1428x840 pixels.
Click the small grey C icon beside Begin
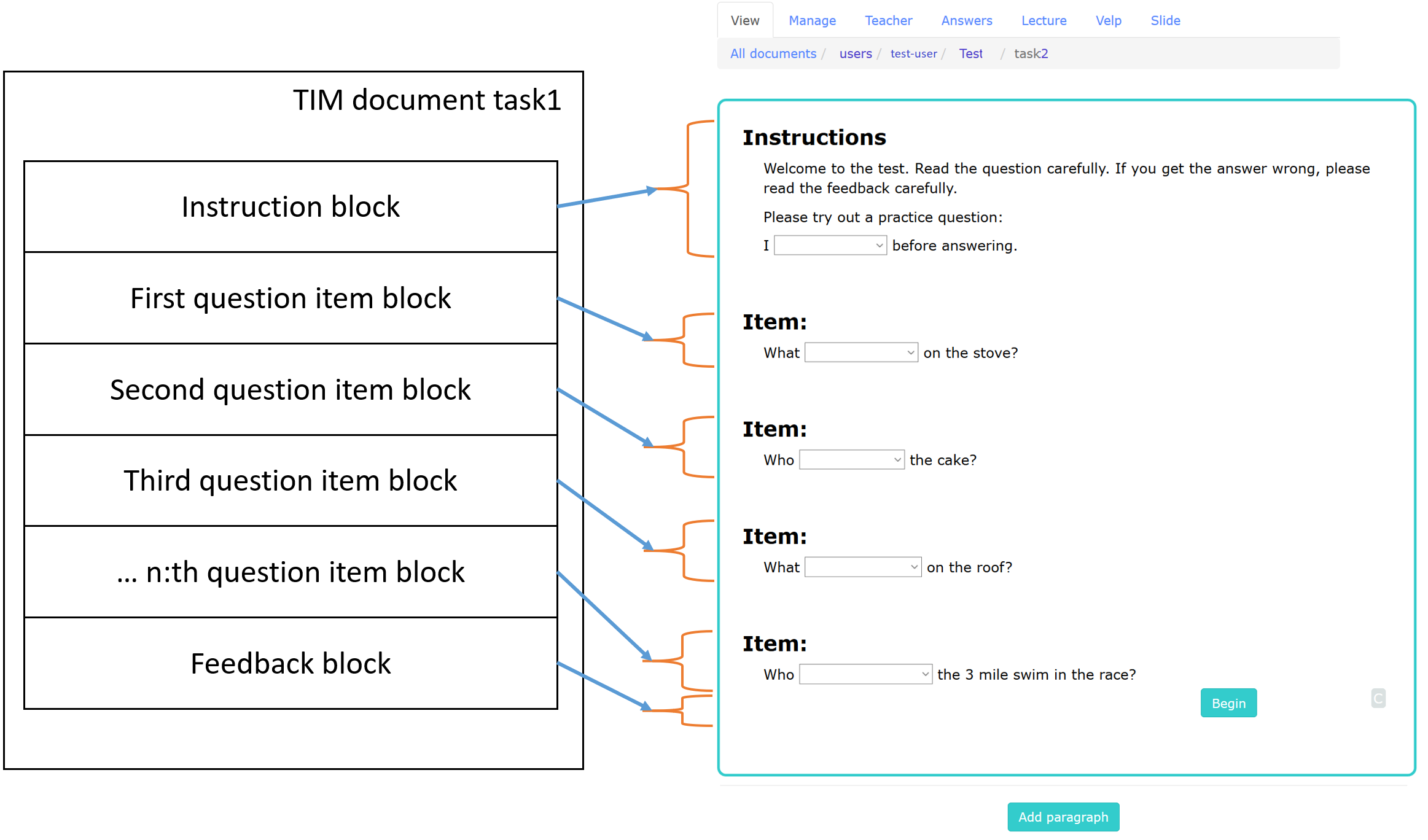click(1378, 698)
